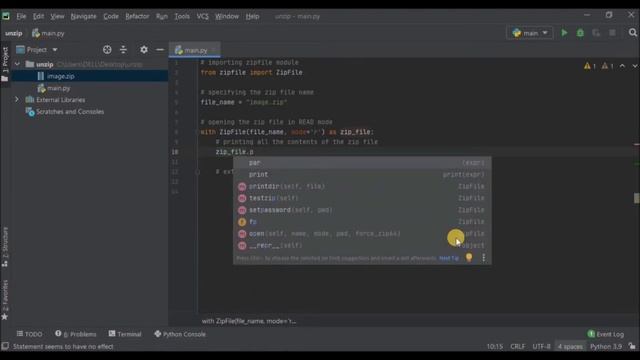Open Search Everywhere magnifier icon

pos(633,33)
